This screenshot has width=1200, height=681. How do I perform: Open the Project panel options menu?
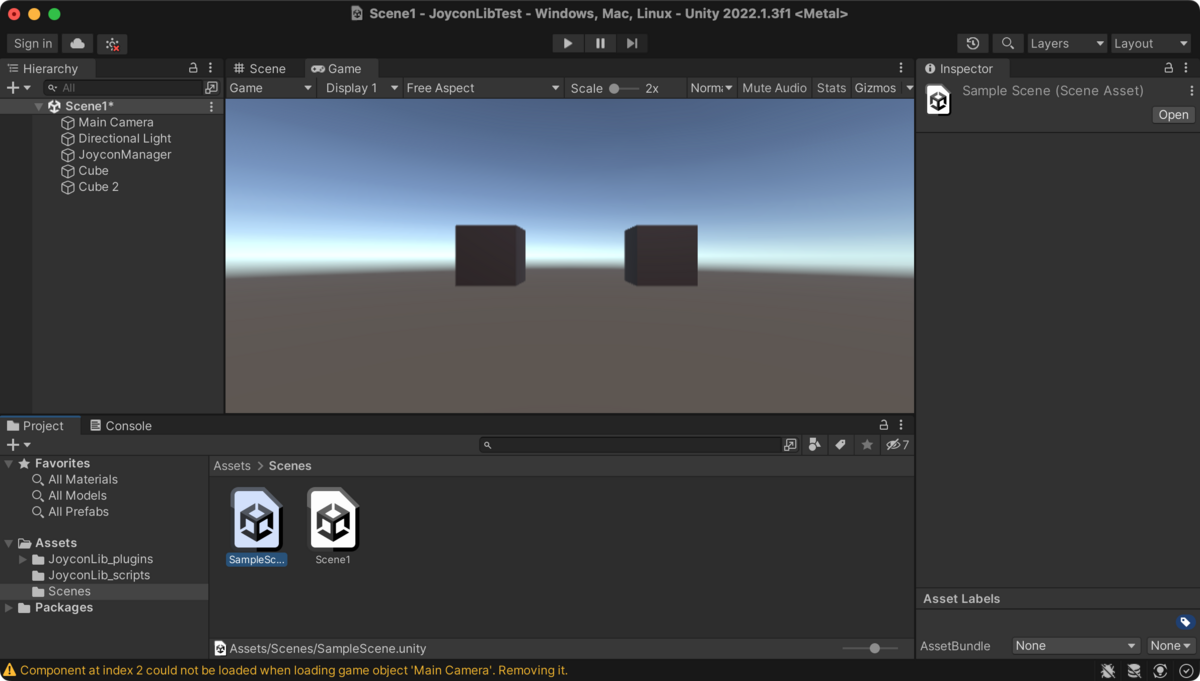901,425
